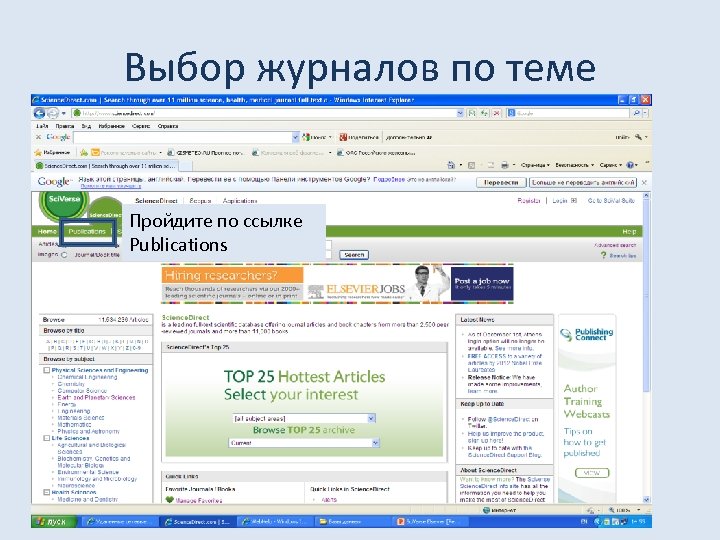Switch to ScienceDirect taskbar window button

[x=197, y=522]
